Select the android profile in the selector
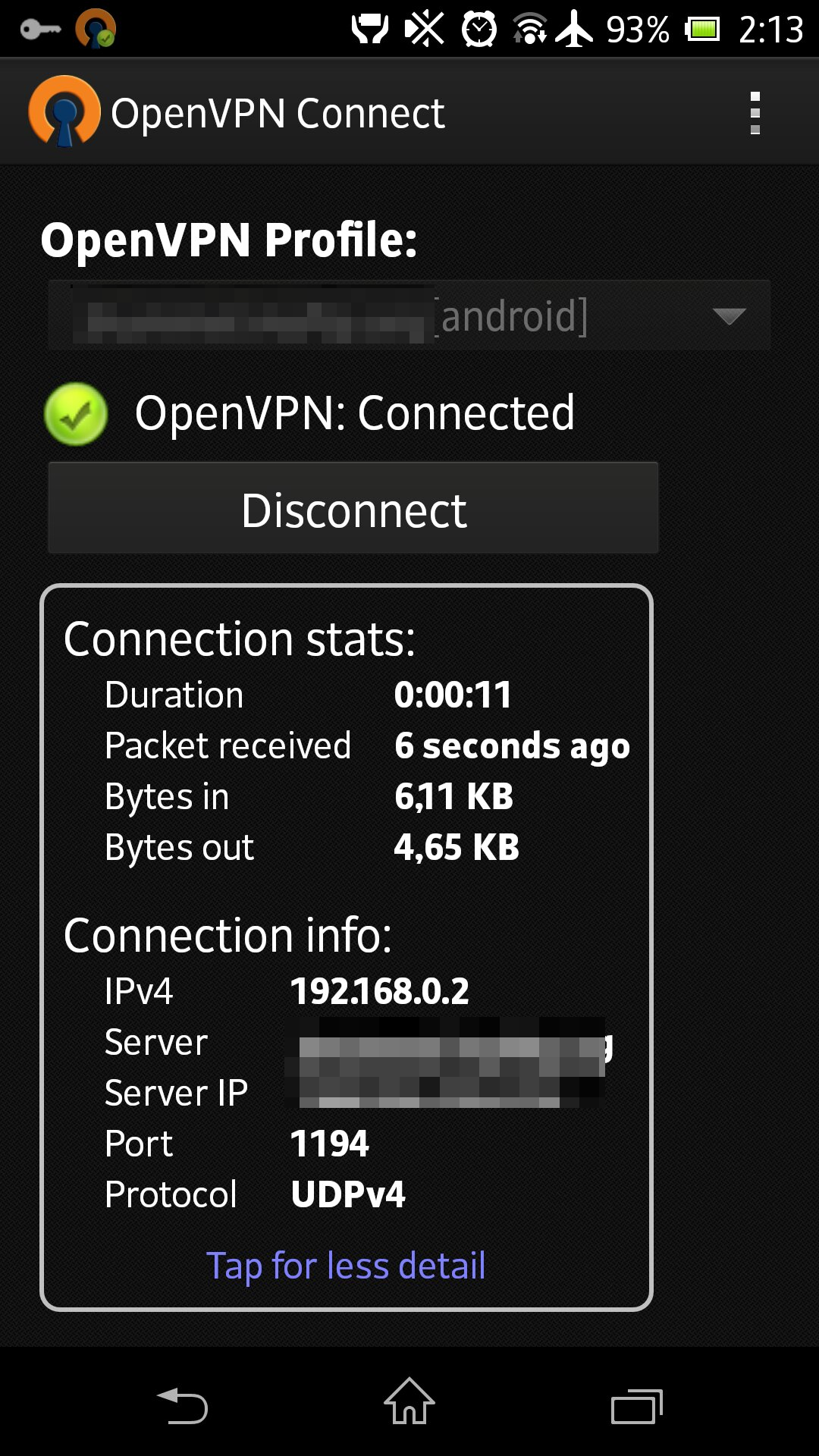Image resolution: width=819 pixels, height=1456 pixels. tap(409, 315)
